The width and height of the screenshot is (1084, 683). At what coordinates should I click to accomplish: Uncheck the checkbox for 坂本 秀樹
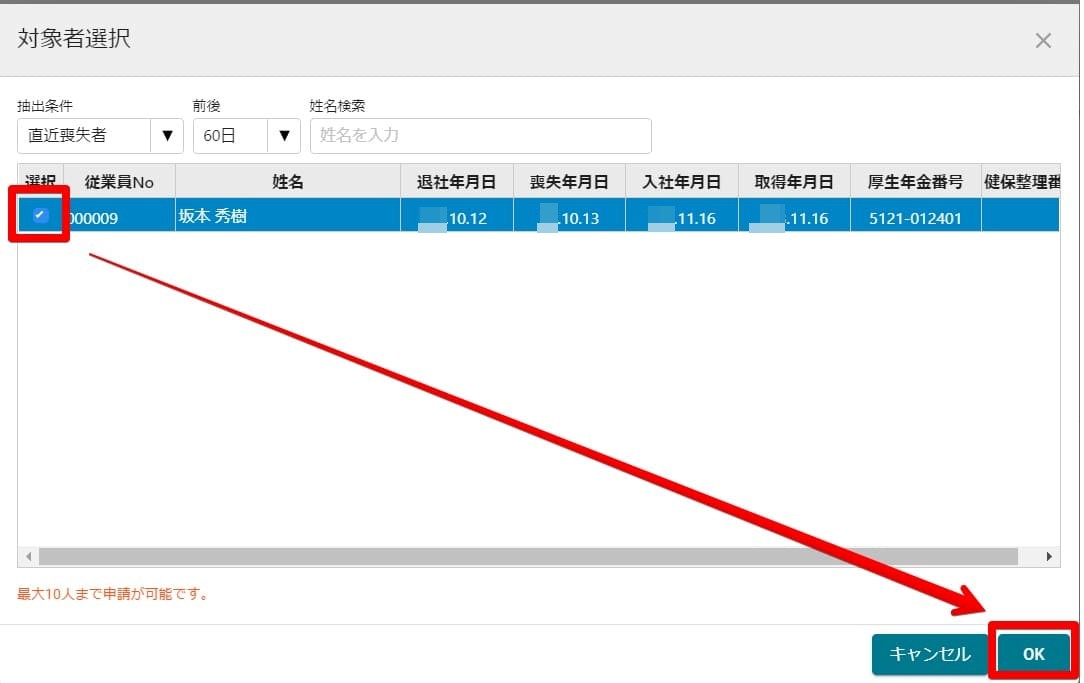click(x=40, y=215)
